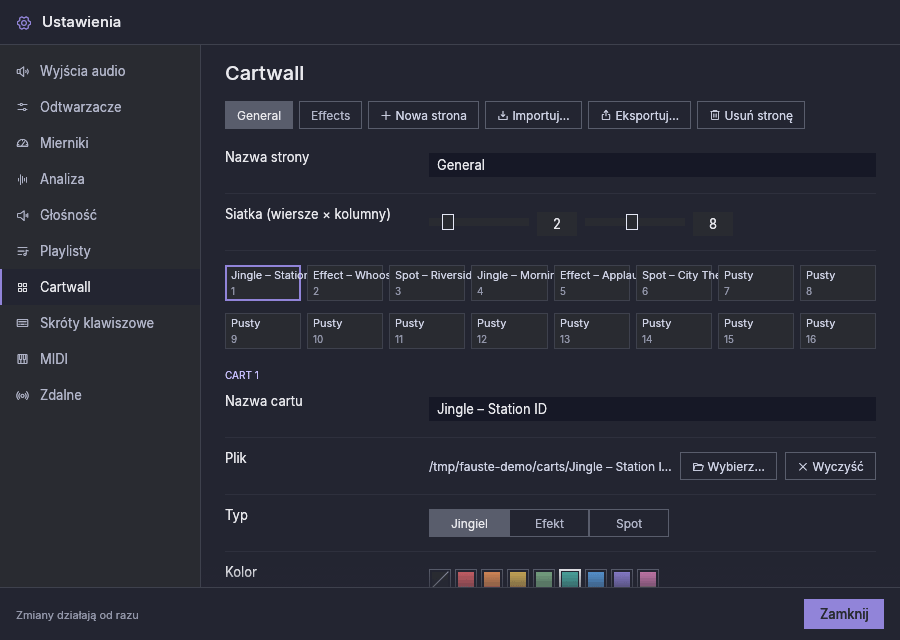
Task: Focus the Nazwa cartu input field
Action: point(652,409)
